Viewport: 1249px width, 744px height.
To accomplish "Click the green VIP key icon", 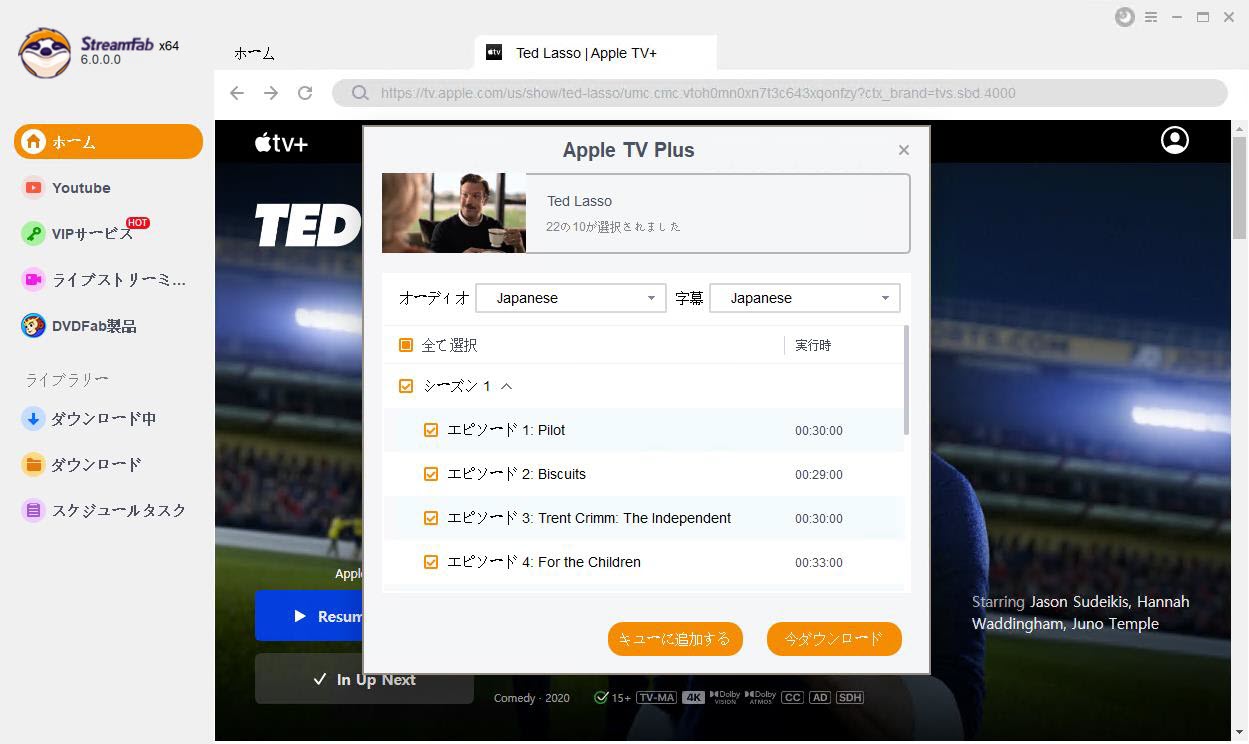I will [x=33, y=233].
